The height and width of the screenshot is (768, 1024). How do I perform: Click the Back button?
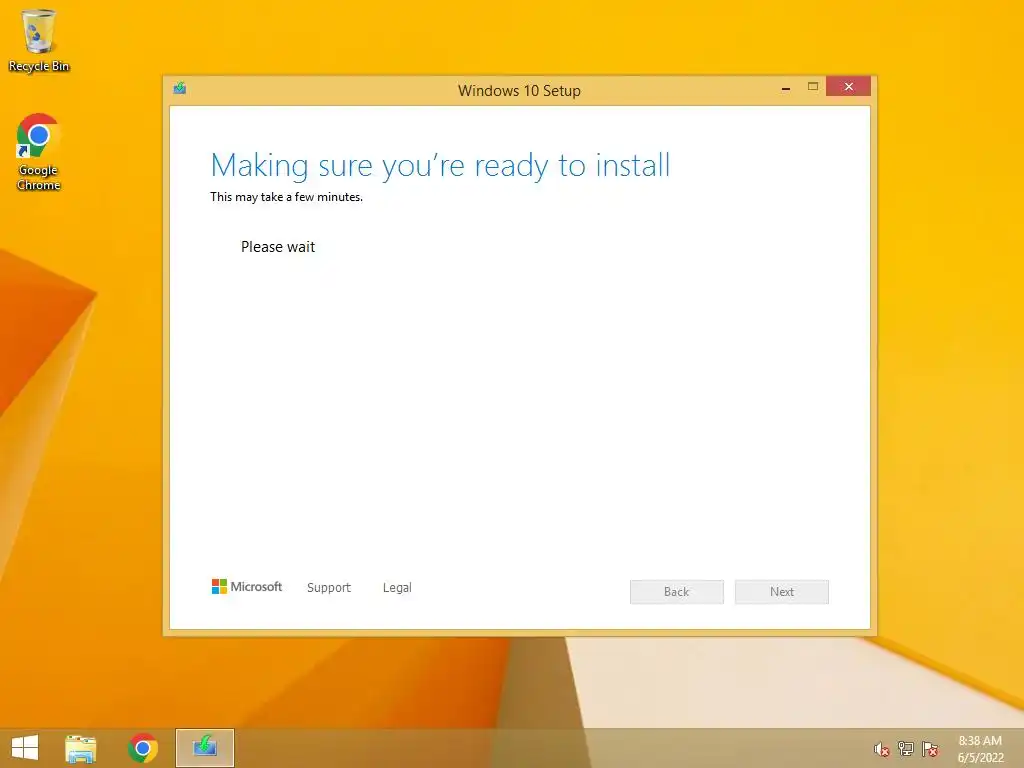tap(677, 592)
